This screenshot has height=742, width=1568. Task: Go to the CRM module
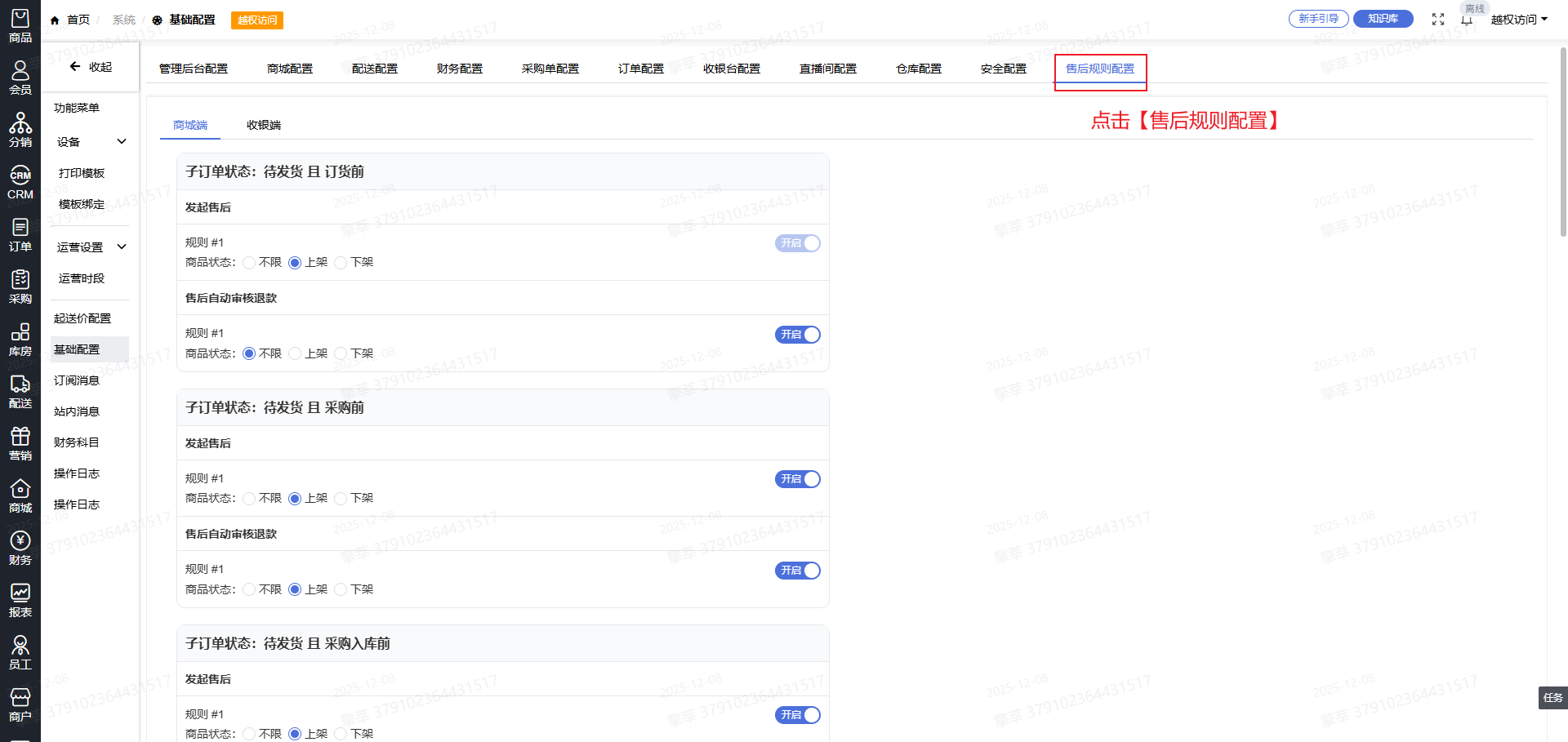click(x=20, y=183)
